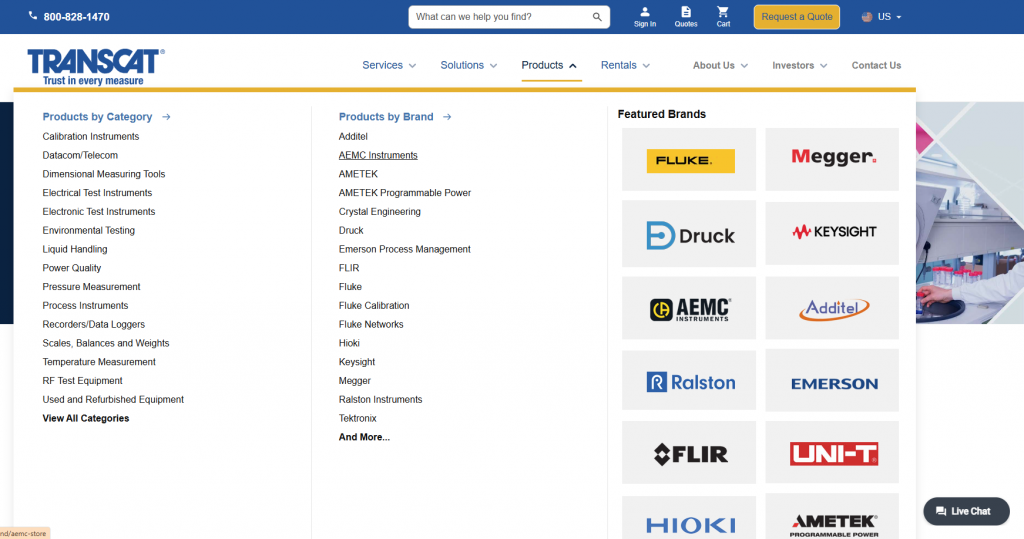The image size is (1024, 539).
Task: Open Temperature Measurement category
Action: (x=99, y=362)
